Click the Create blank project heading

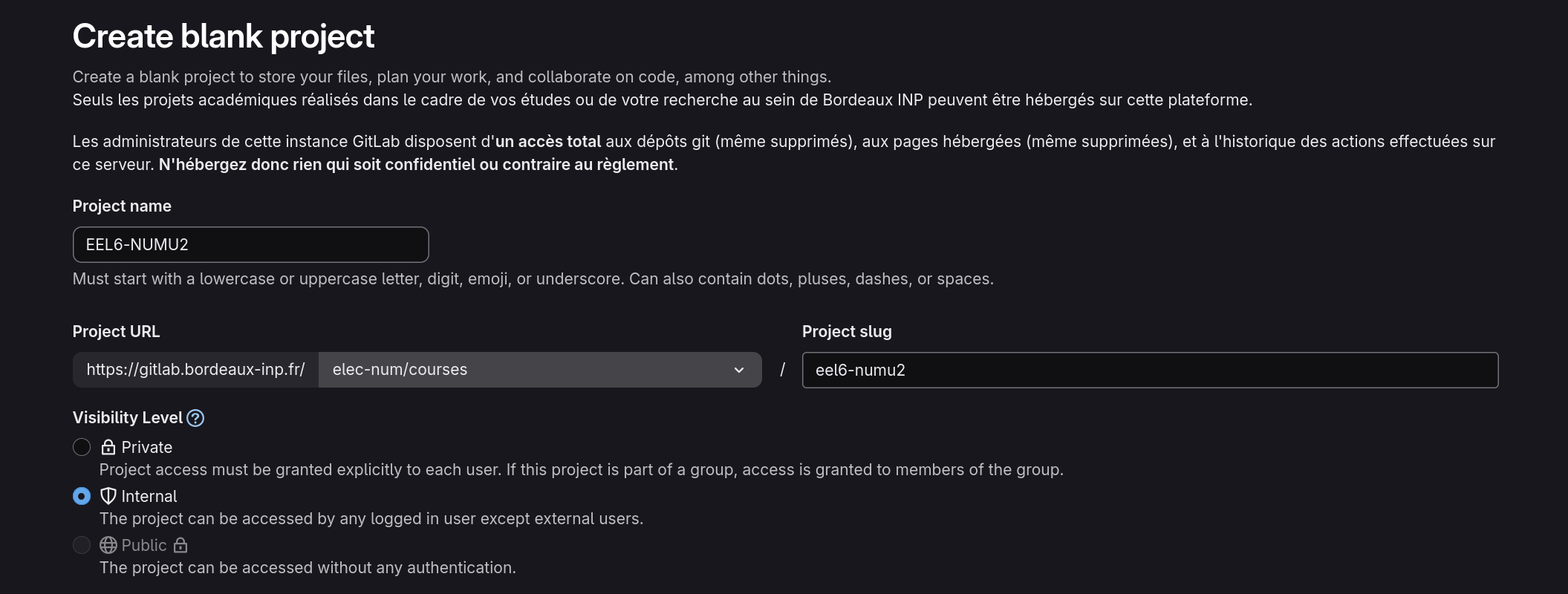(x=224, y=36)
